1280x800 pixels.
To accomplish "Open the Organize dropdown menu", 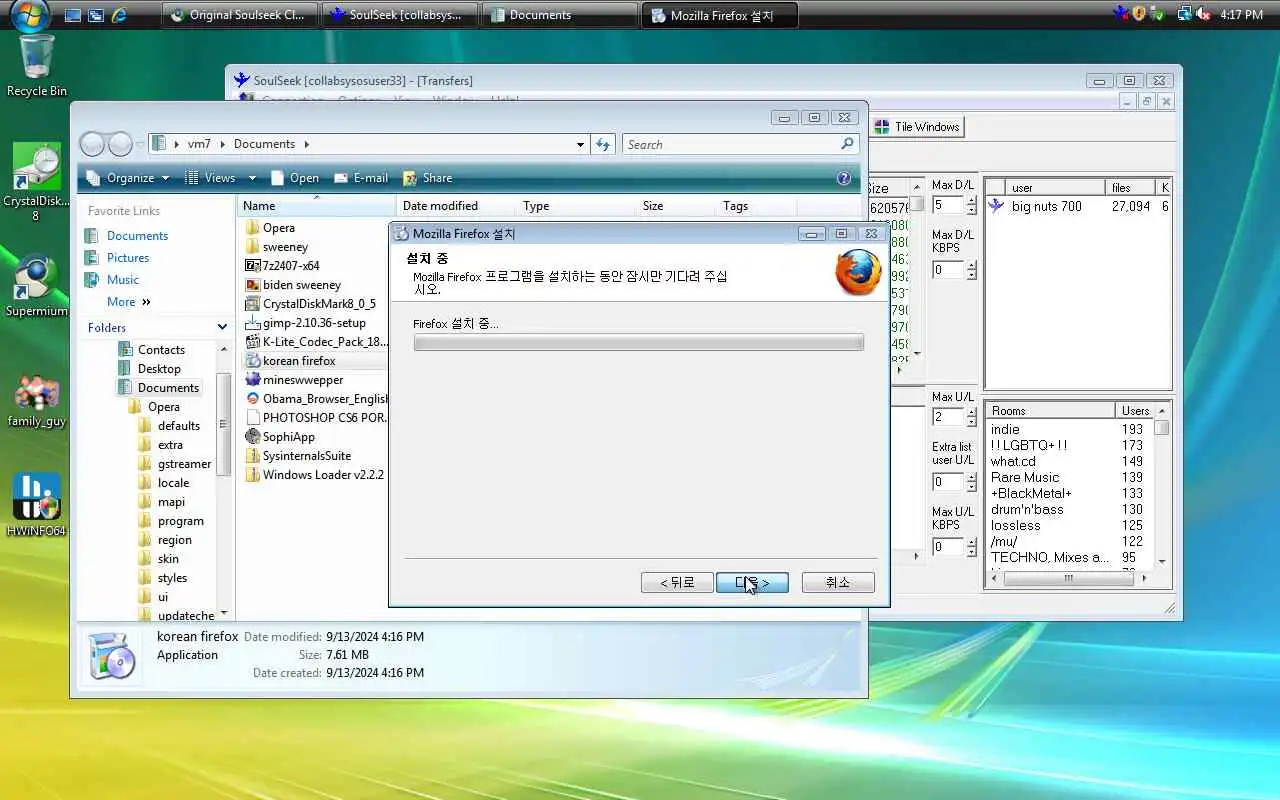I will pos(128,178).
